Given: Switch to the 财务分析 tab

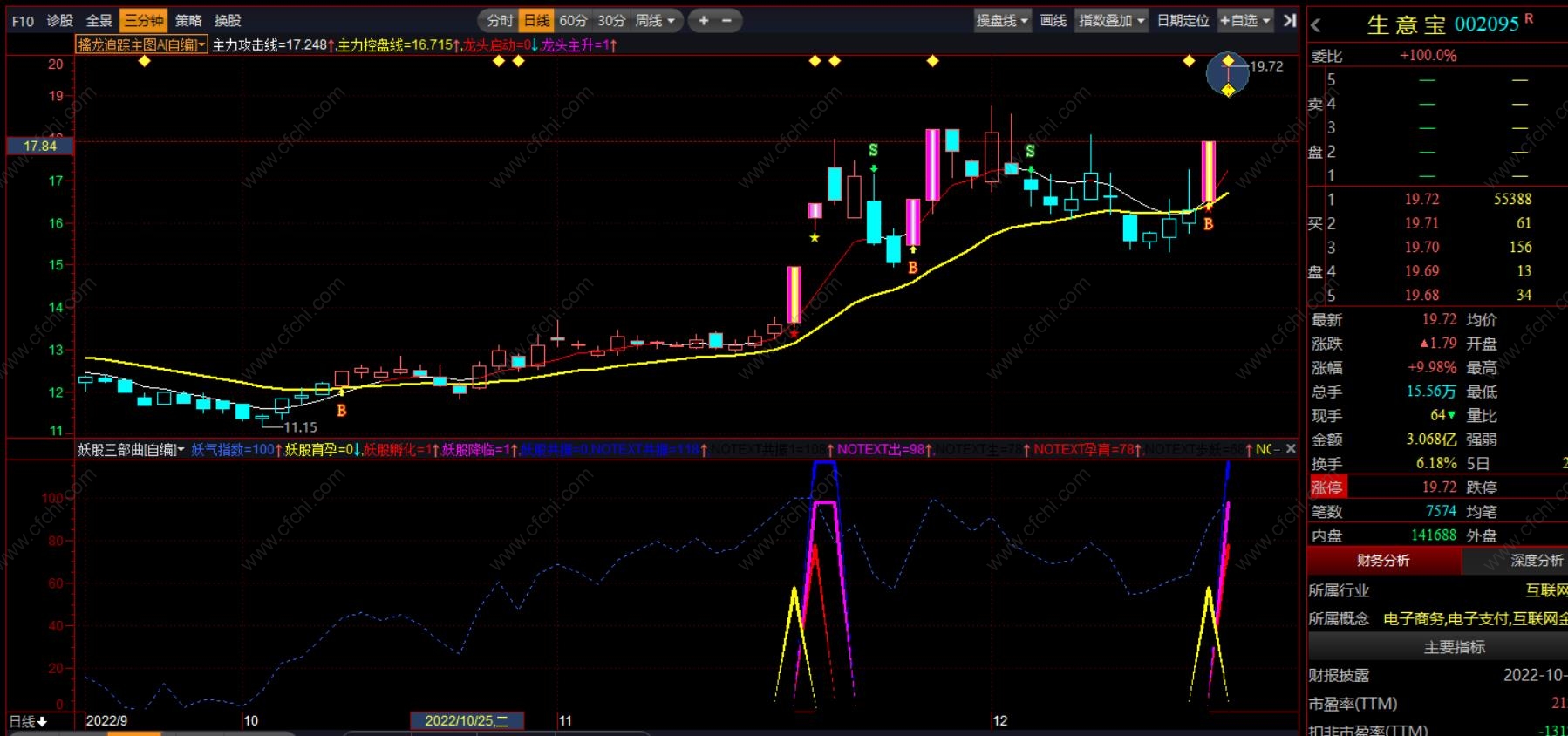Looking at the screenshot, I should (1383, 561).
